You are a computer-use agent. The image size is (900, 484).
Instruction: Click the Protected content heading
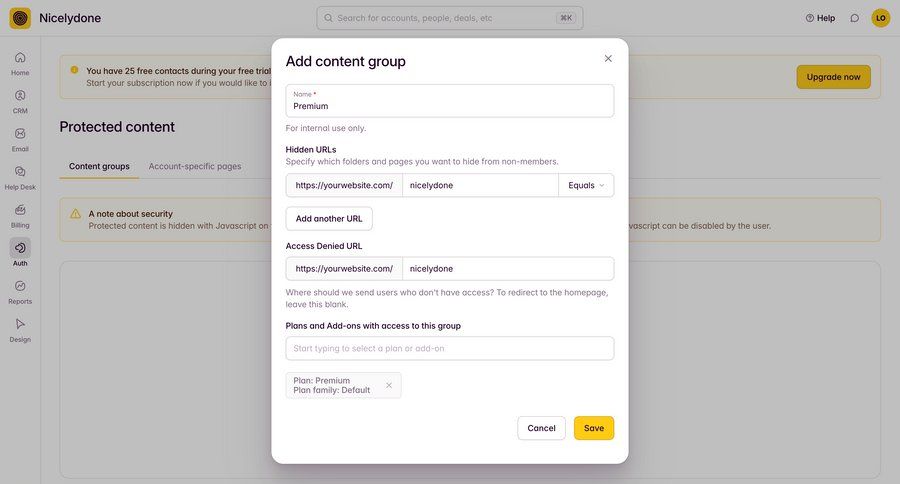[117, 127]
